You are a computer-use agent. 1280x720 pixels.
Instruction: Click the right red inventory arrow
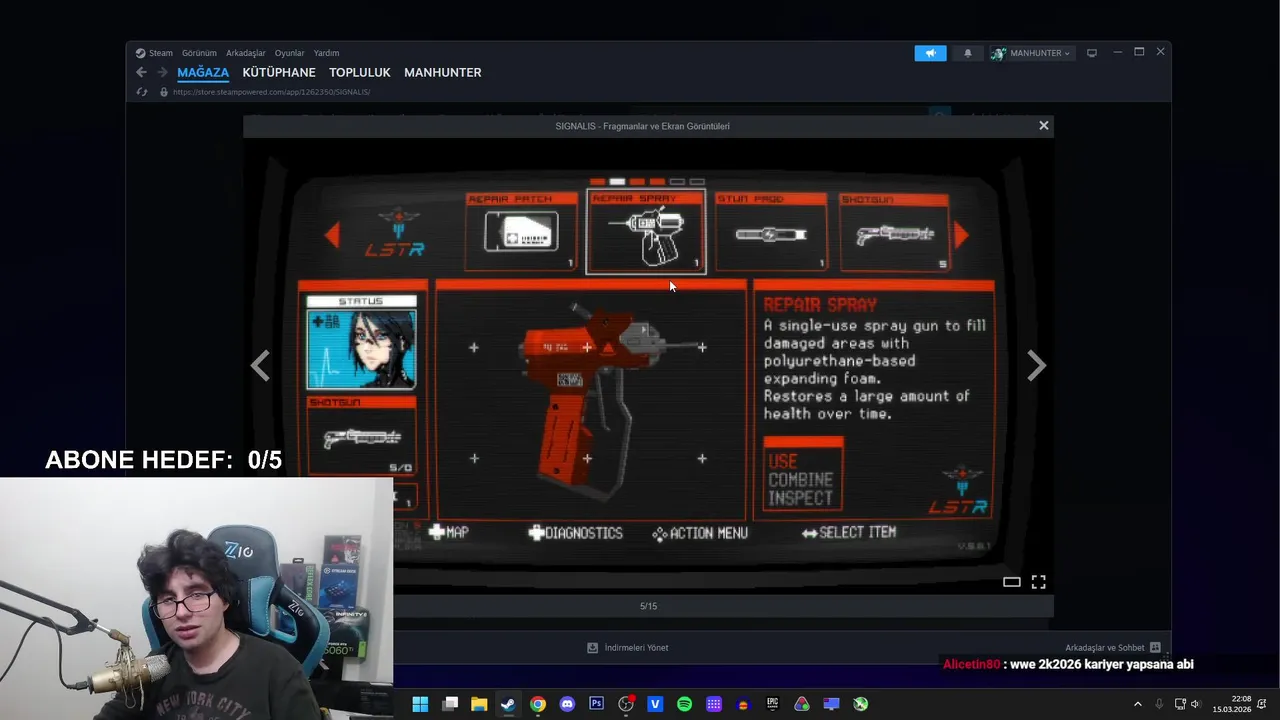(x=962, y=234)
